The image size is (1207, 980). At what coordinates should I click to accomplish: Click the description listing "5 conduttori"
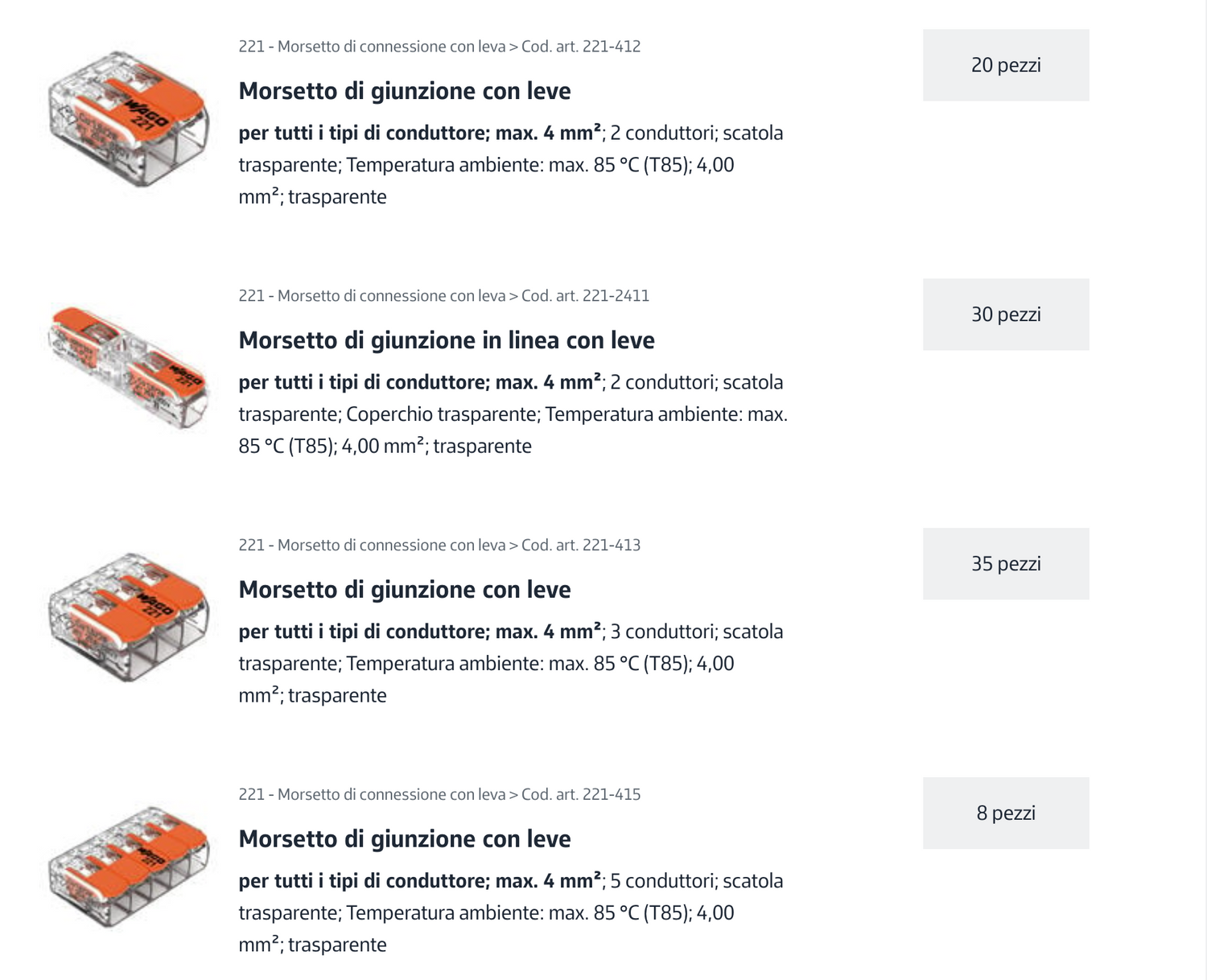[x=510, y=913]
